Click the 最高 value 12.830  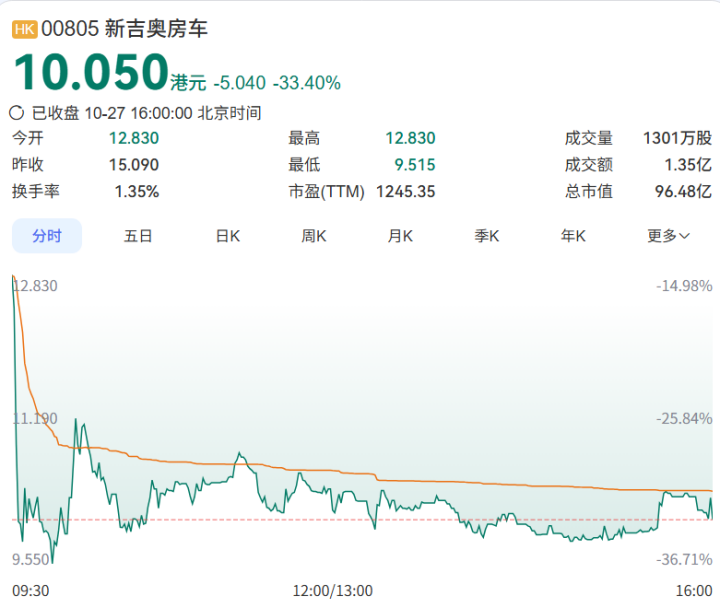click(410, 138)
